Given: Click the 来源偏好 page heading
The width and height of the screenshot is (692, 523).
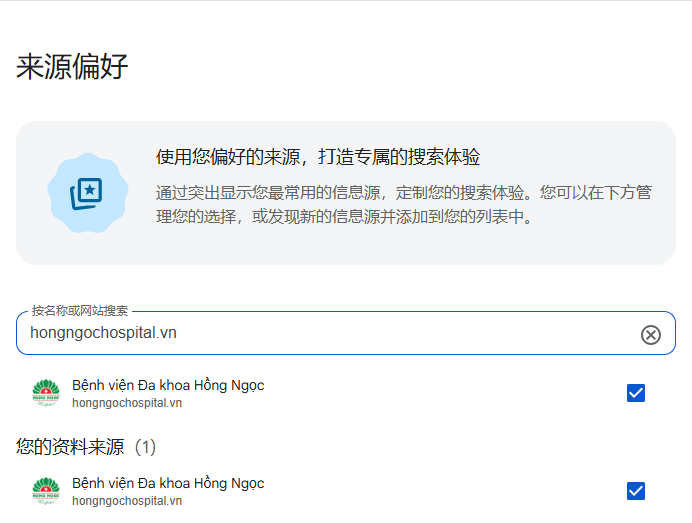Looking at the screenshot, I should 72,67.
